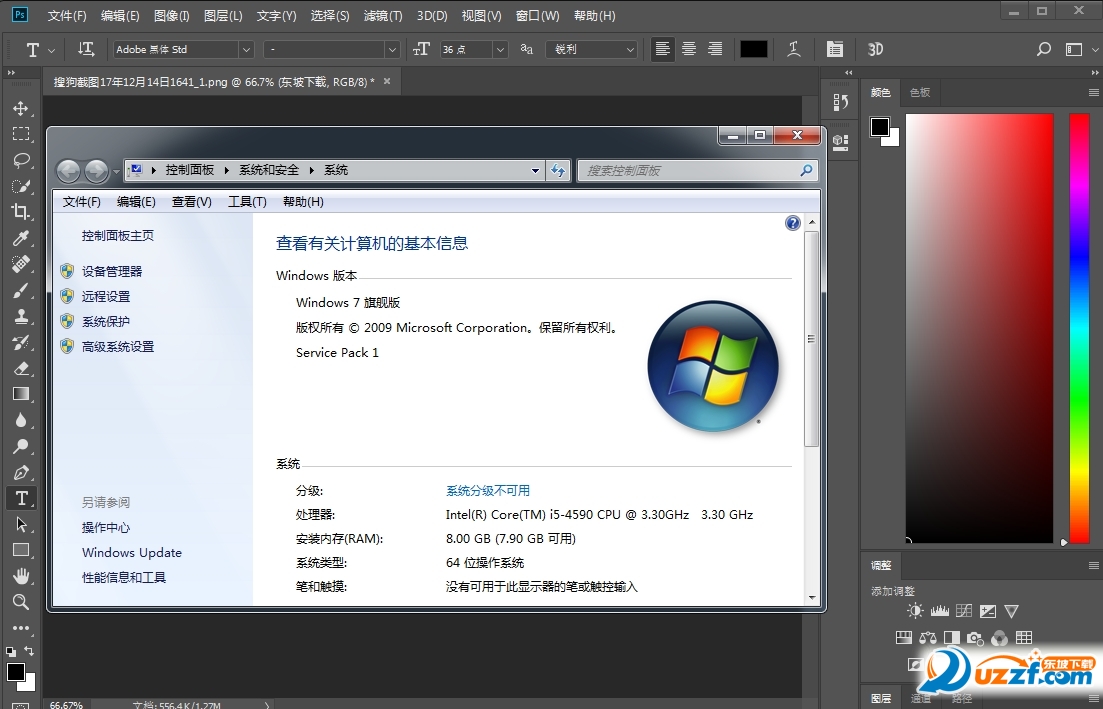
Task: Select the Crop tool
Action: [x=21, y=212]
